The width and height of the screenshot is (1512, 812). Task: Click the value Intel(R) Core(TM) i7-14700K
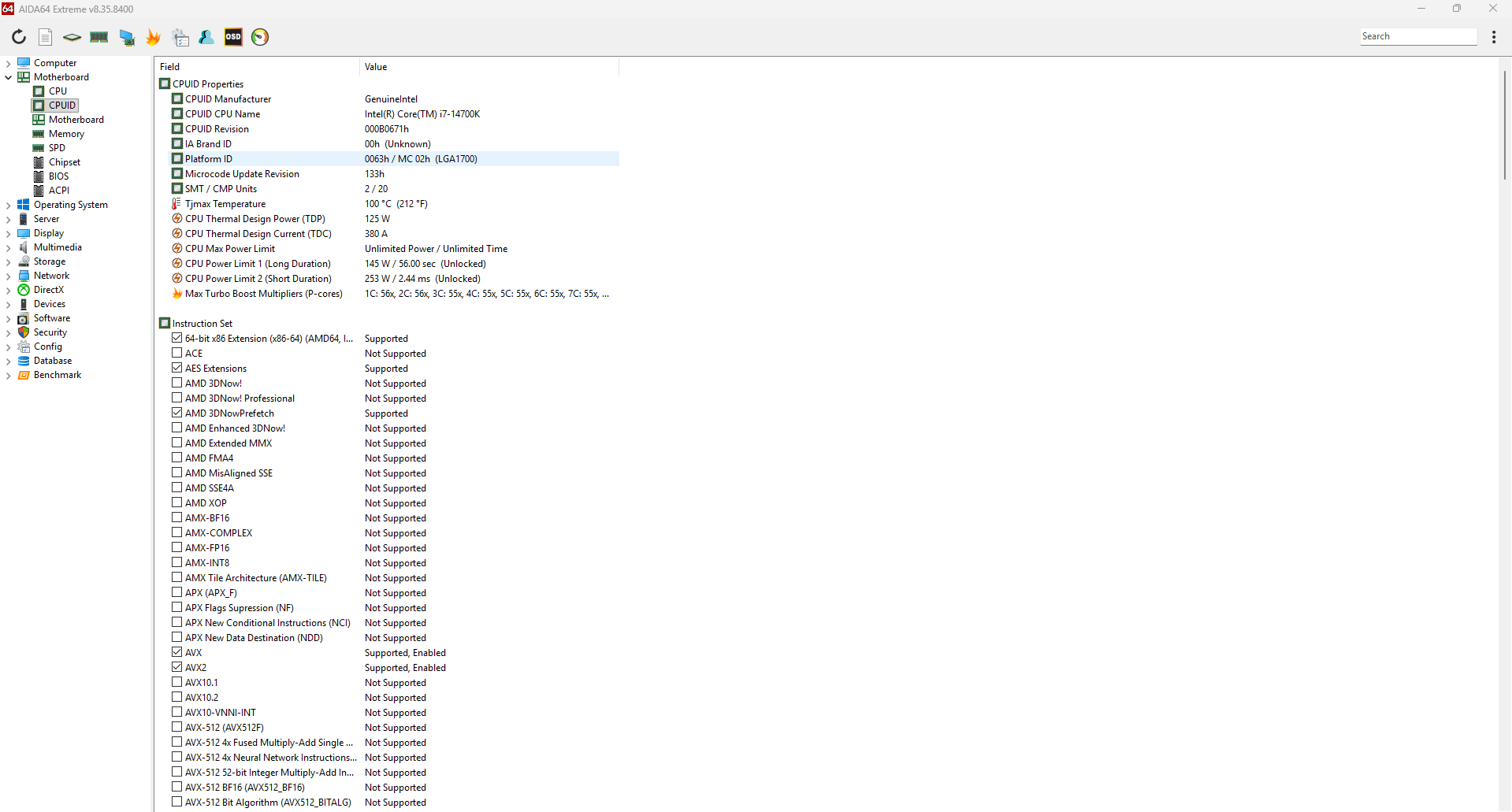click(422, 114)
